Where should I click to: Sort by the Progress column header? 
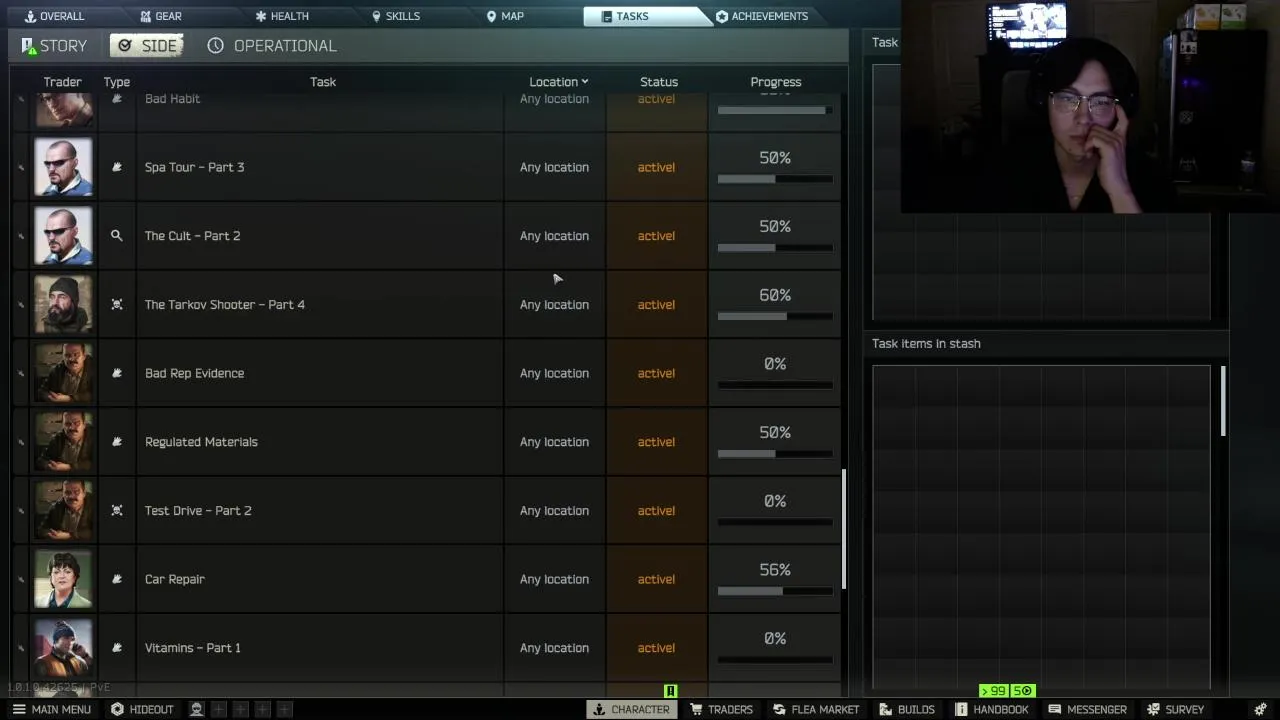[776, 82]
